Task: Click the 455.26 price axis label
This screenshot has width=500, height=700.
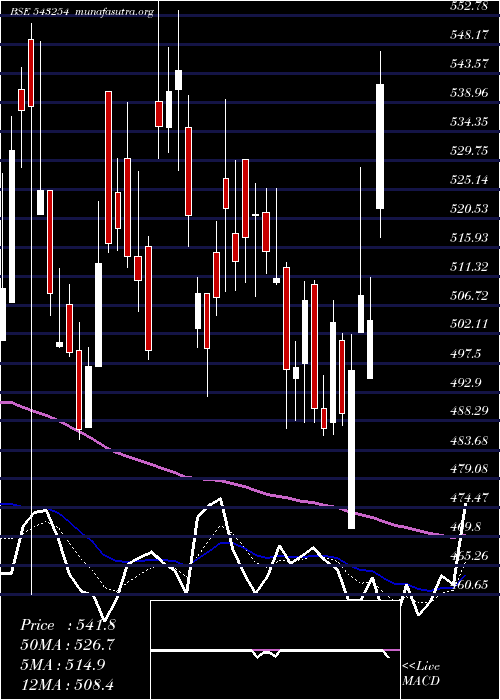Action: [x=469, y=556]
